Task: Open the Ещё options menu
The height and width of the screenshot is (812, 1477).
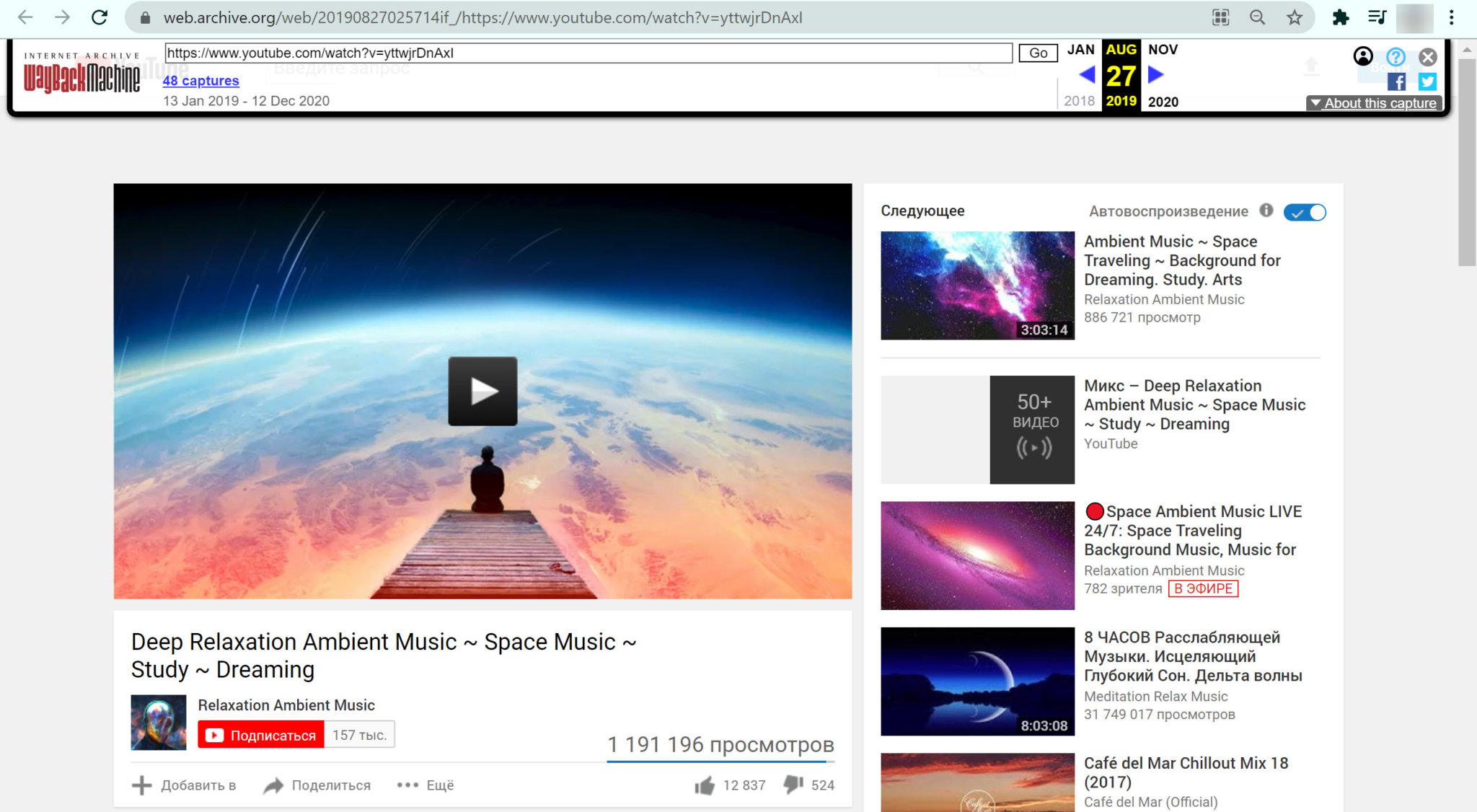Action: pos(425,785)
